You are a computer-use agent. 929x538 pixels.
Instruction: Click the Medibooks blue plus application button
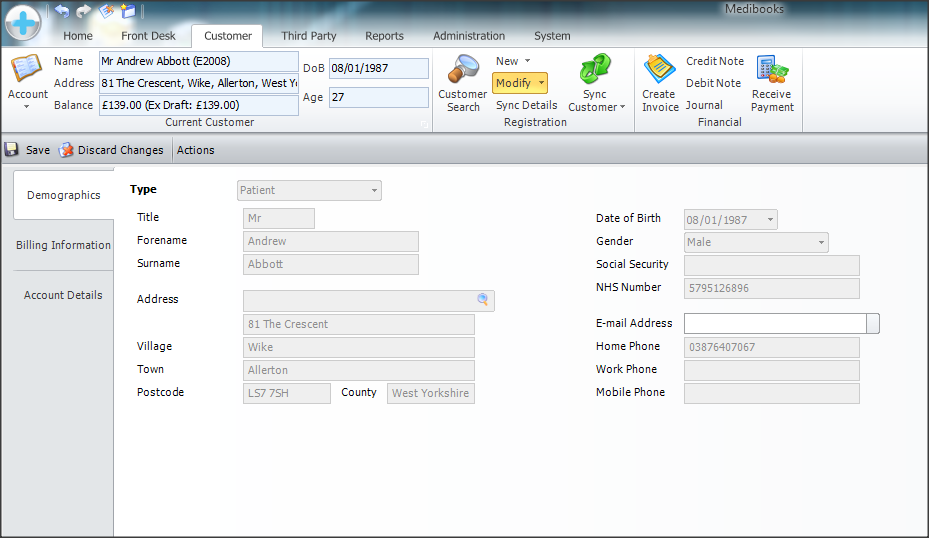[22, 21]
